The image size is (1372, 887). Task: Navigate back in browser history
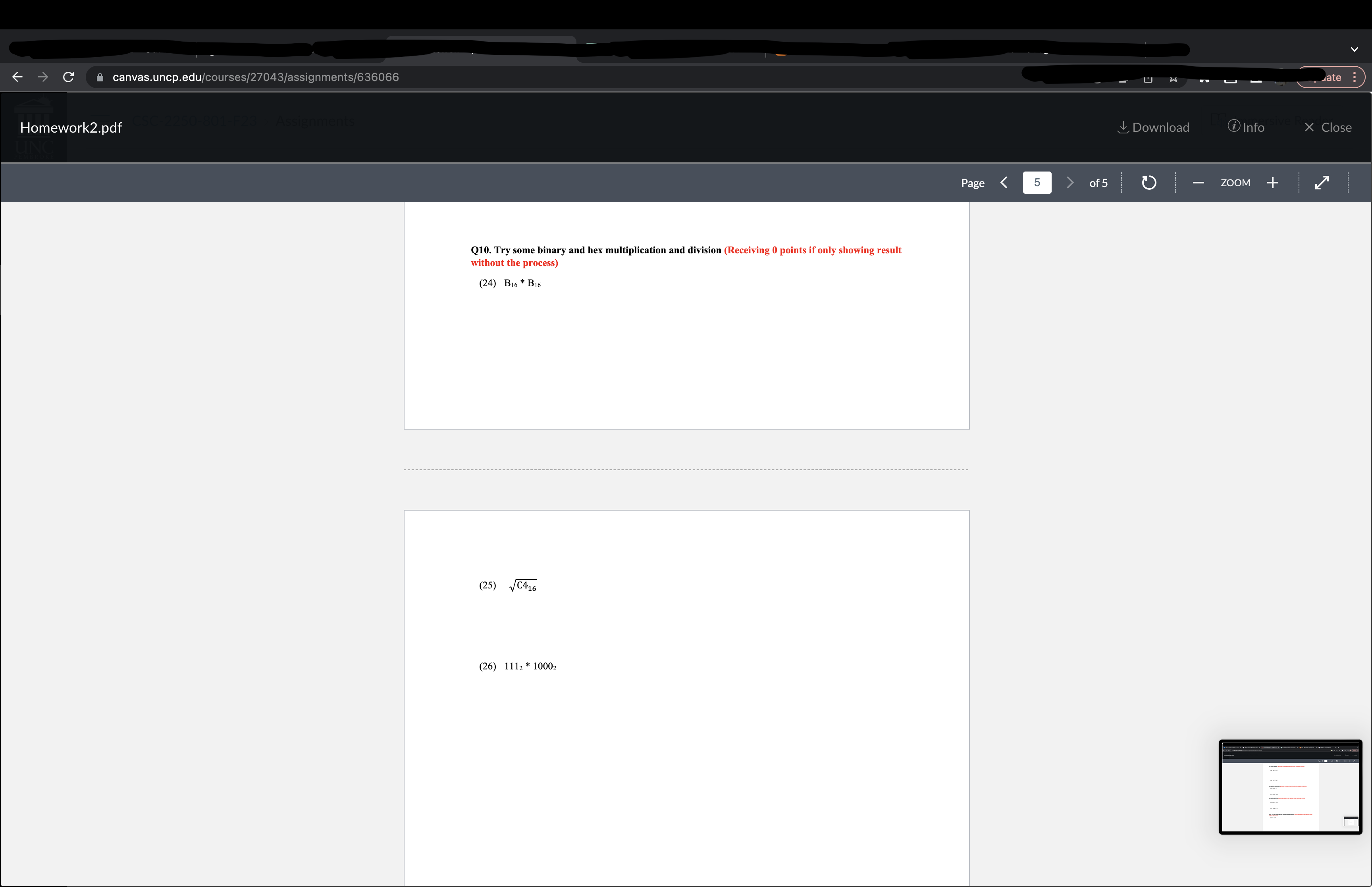pos(17,77)
